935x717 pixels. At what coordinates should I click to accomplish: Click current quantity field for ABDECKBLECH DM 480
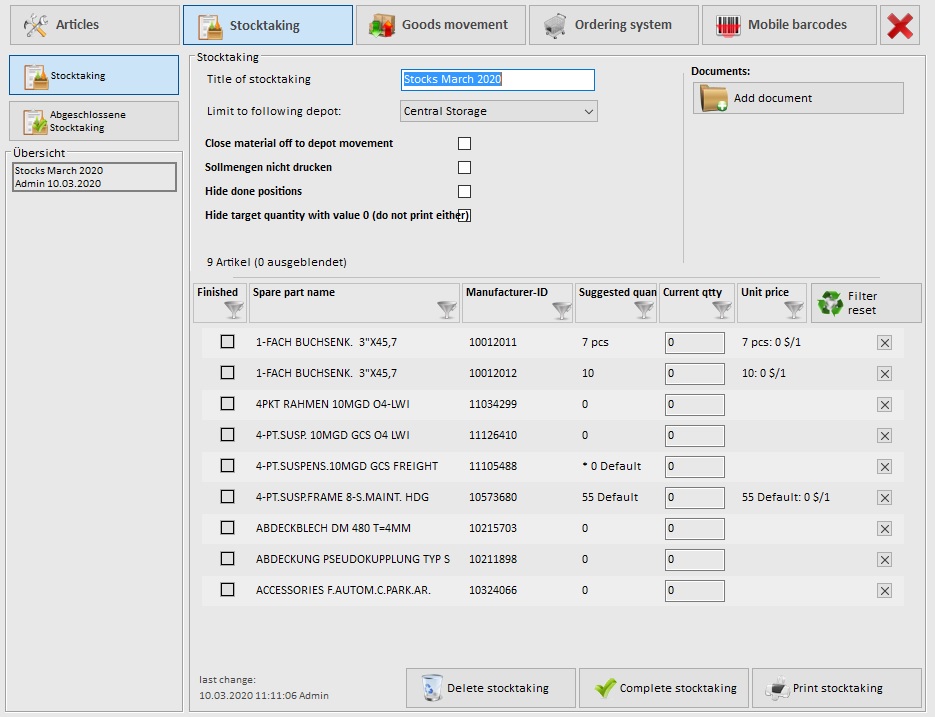694,528
